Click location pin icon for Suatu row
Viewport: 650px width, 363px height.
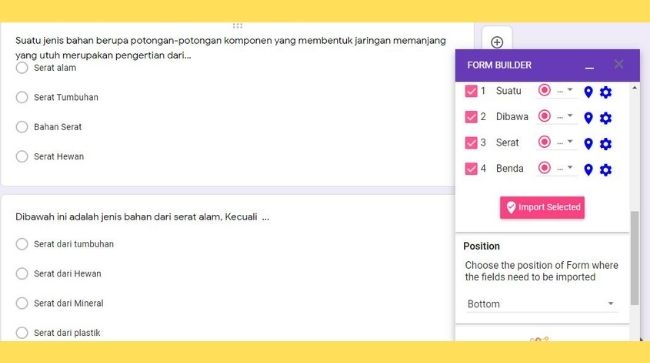tap(588, 92)
